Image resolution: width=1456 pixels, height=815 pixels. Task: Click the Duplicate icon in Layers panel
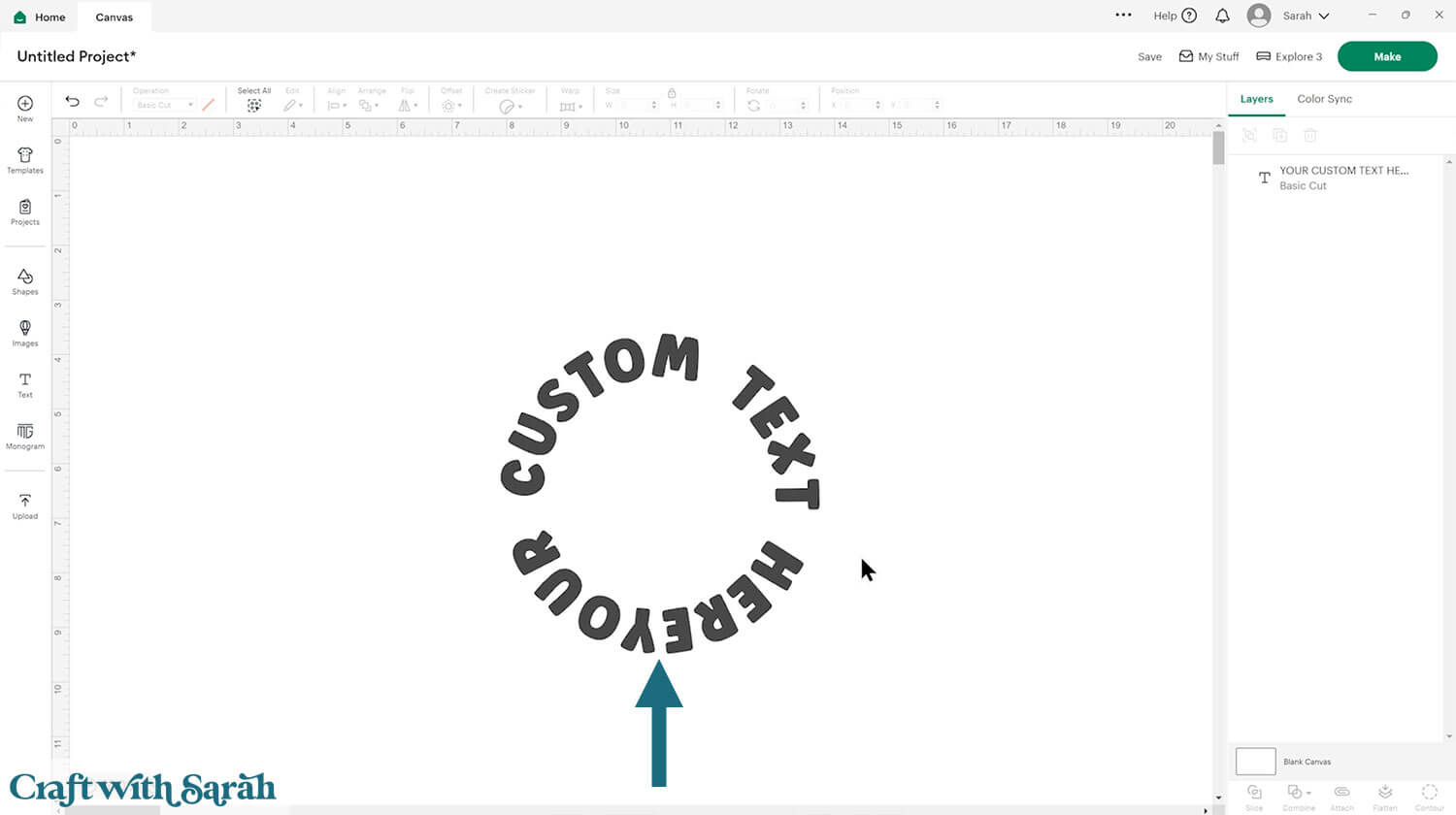coord(1280,136)
